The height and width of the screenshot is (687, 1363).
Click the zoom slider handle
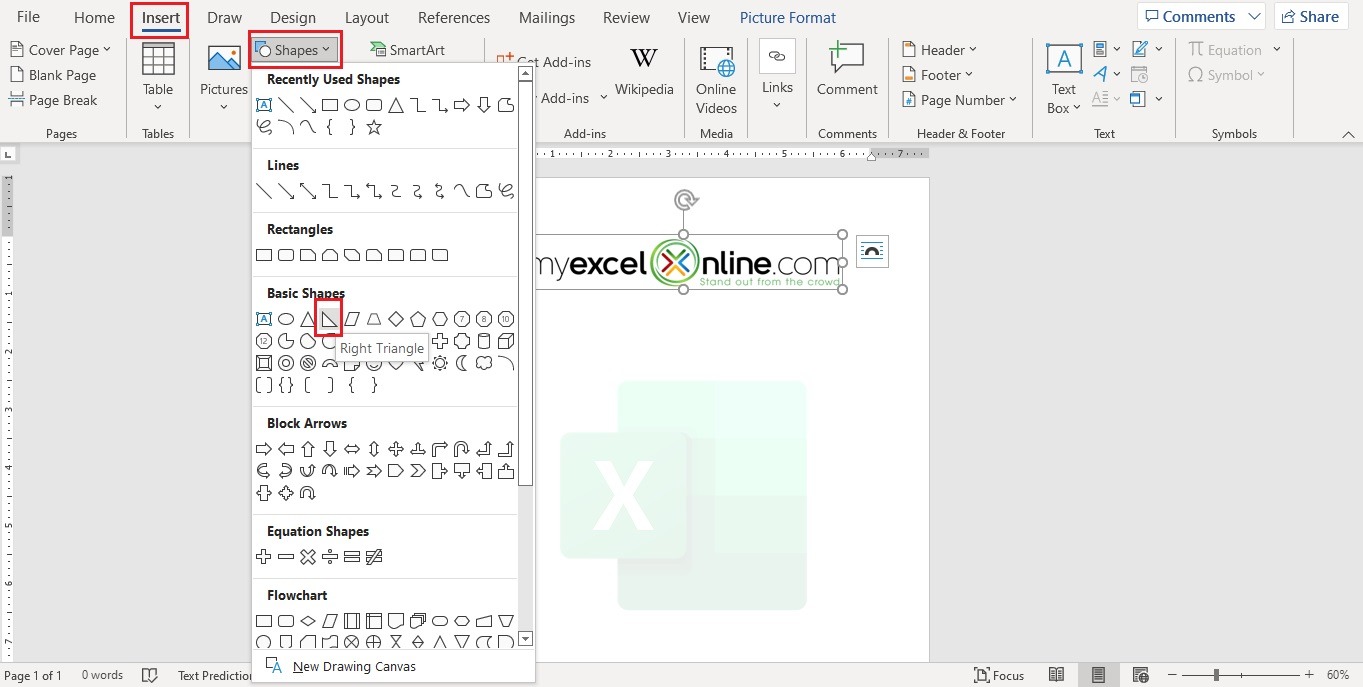[x=1216, y=675]
